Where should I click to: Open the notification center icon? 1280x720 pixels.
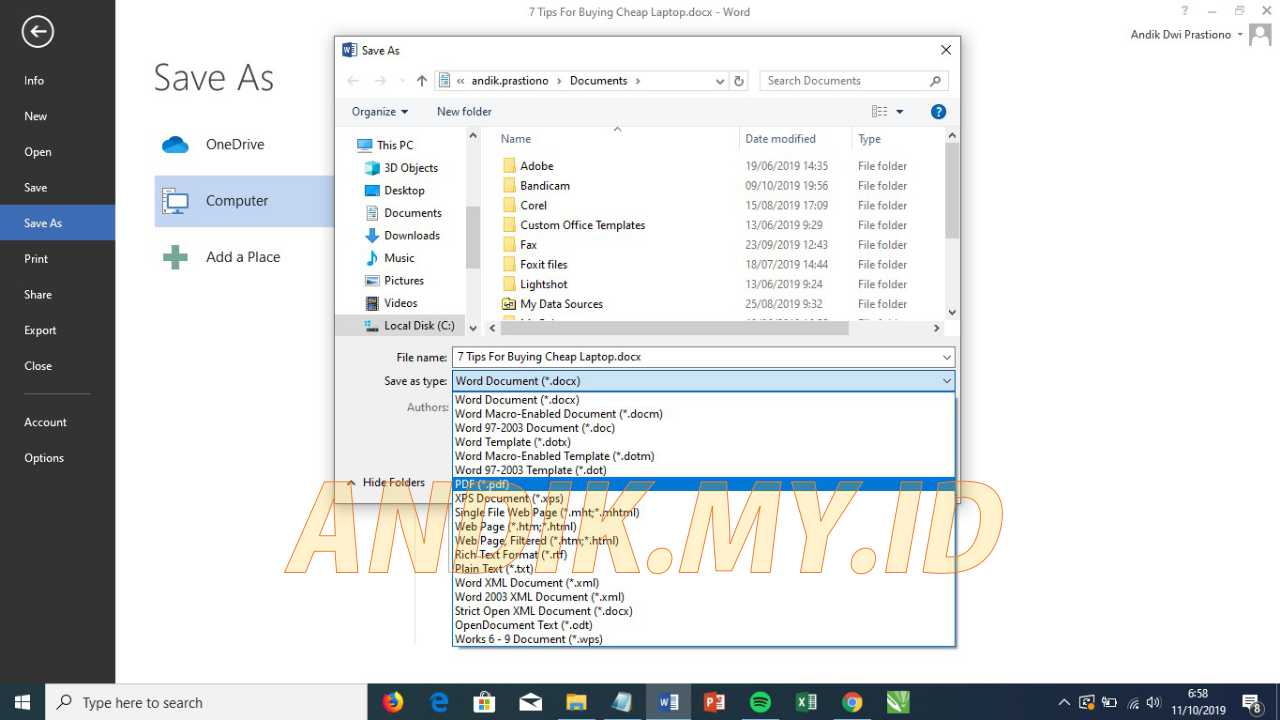(x=1251, y=702)
